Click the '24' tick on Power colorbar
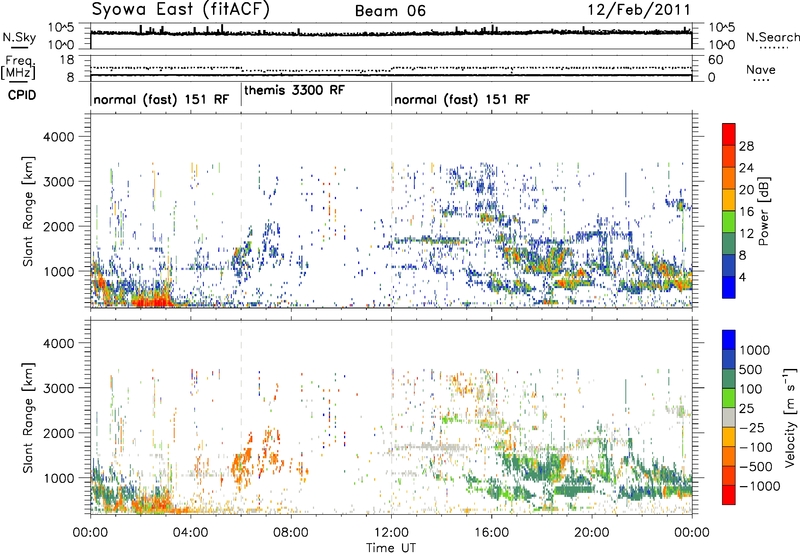 pos(746,168)
